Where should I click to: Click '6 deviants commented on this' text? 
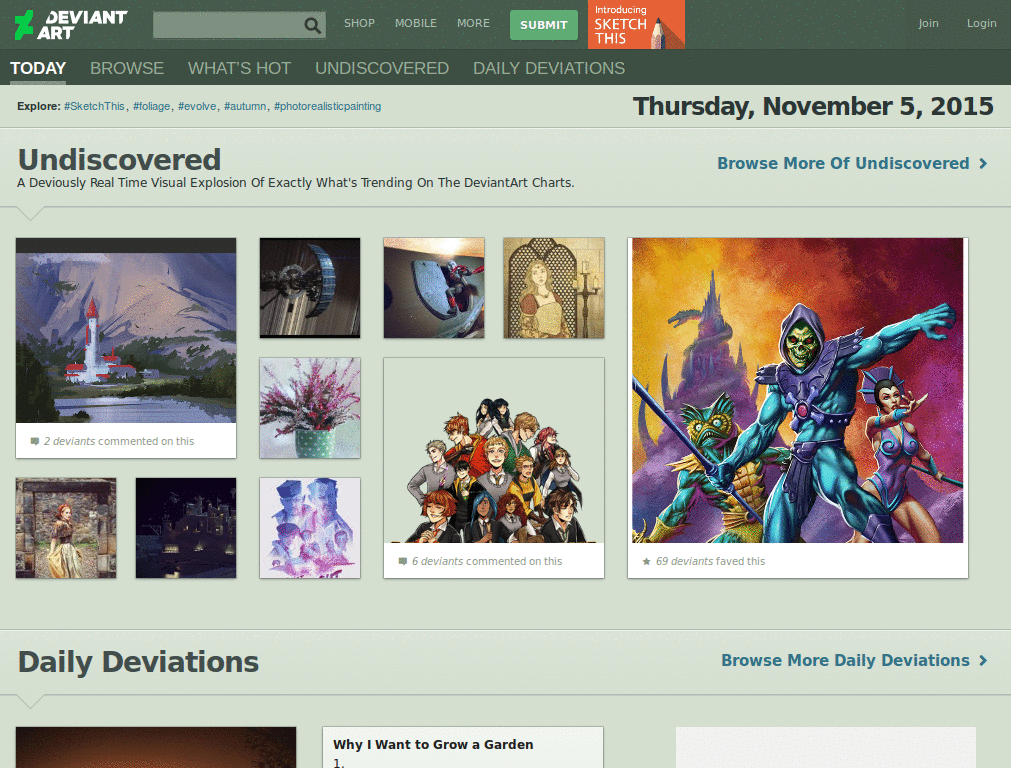487,561
